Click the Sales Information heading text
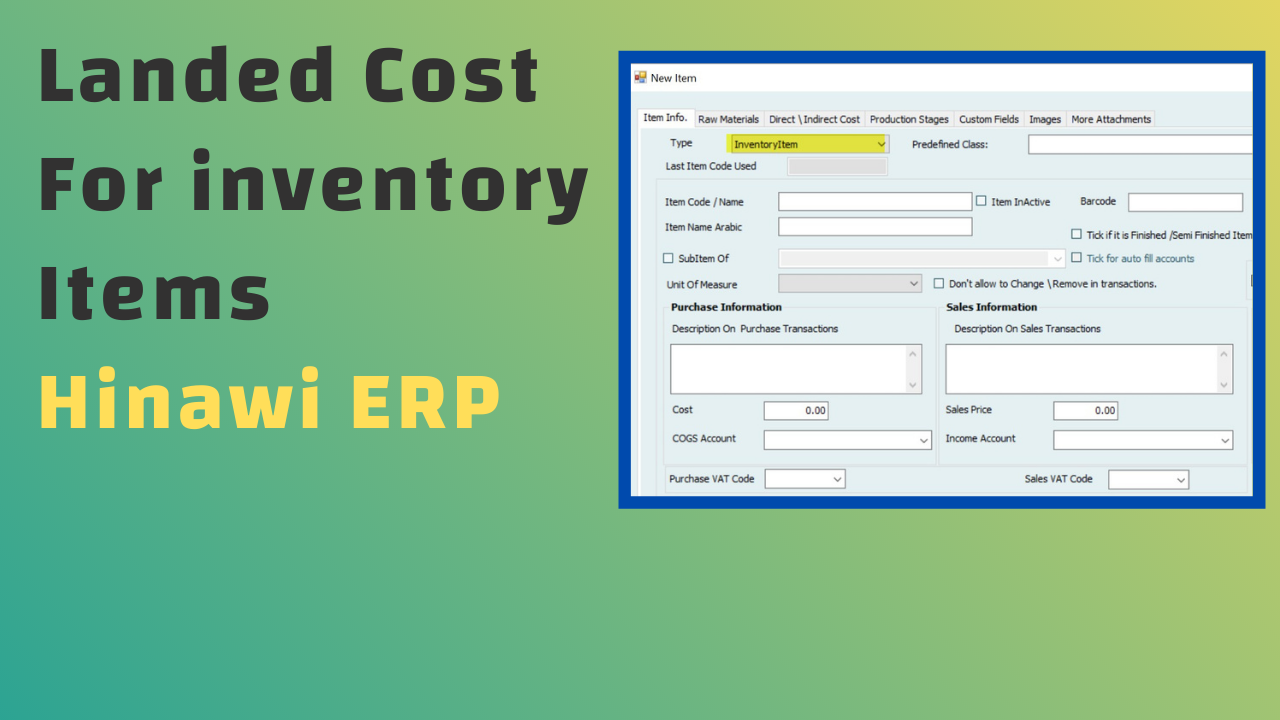1280x720 pixels. (992, 307)
